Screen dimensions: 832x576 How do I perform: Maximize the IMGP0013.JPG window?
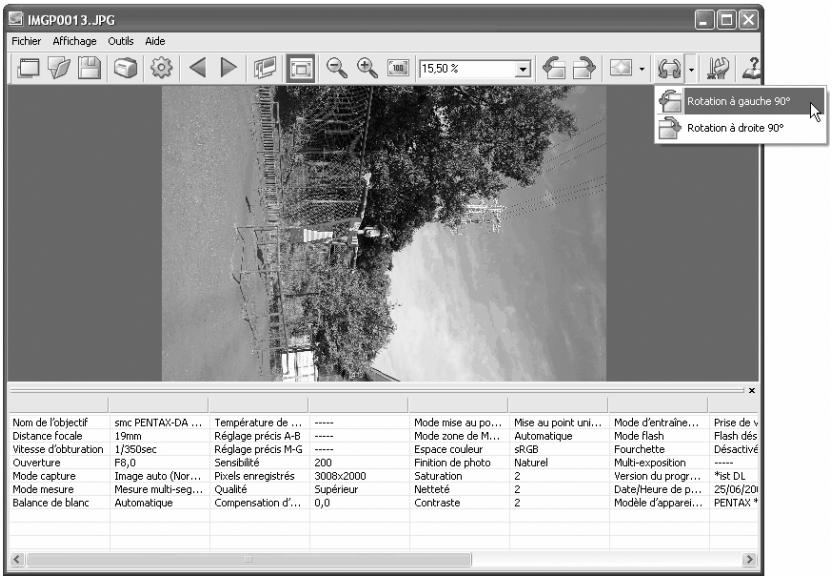pyautogui.click(x=726, y=20)
